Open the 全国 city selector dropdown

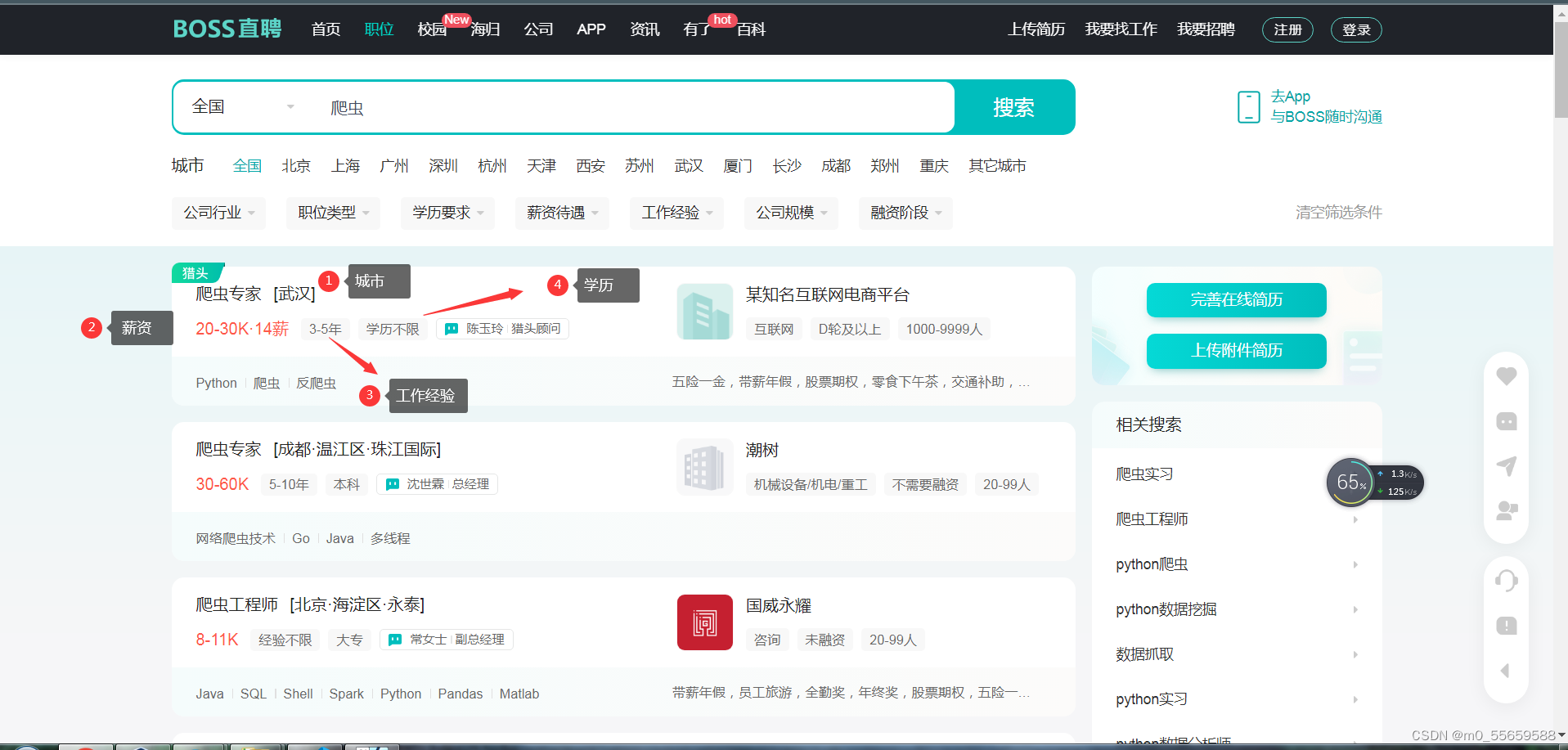(243, 107)
